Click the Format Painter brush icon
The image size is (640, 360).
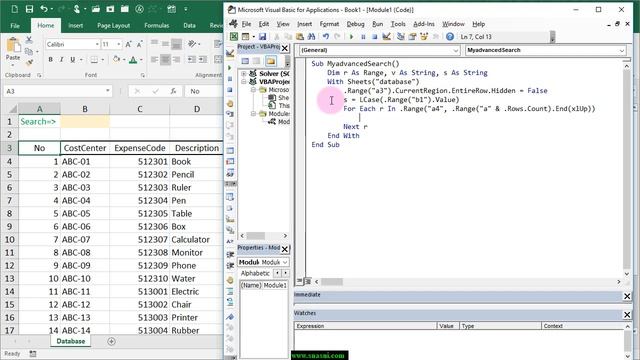[29, 62]
